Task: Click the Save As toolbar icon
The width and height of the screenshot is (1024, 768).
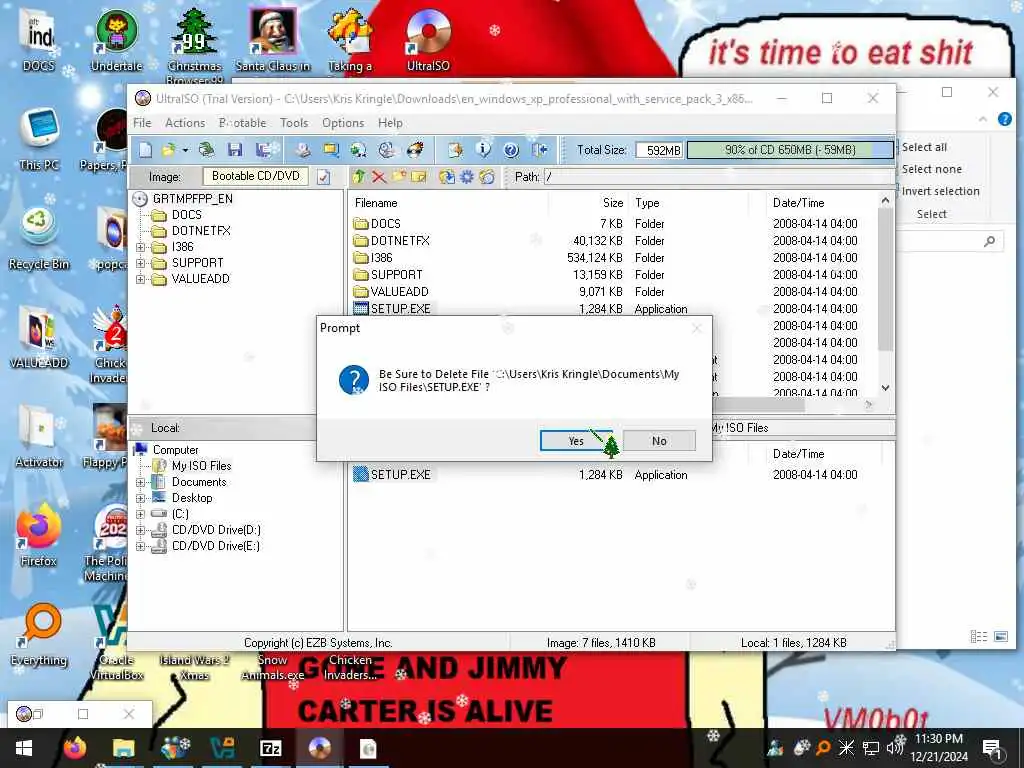Action: 263,150
